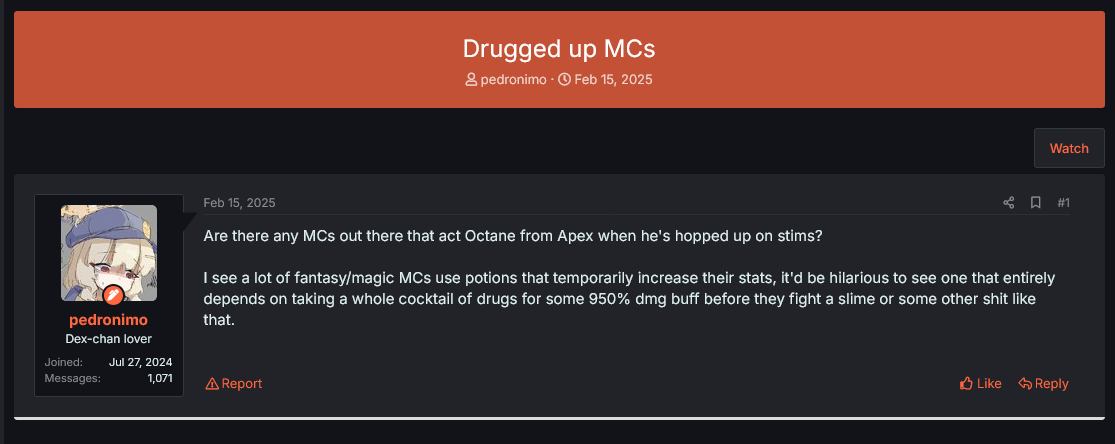Click pedronimo's anime avatar image

[x=109, y=253]
